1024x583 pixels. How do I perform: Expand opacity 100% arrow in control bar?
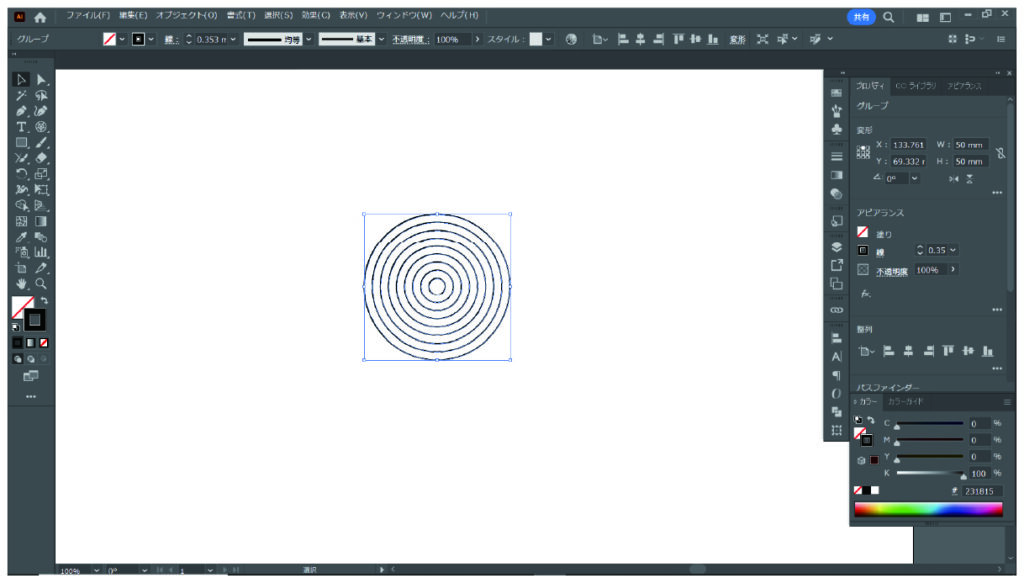(x=477, y=40)
